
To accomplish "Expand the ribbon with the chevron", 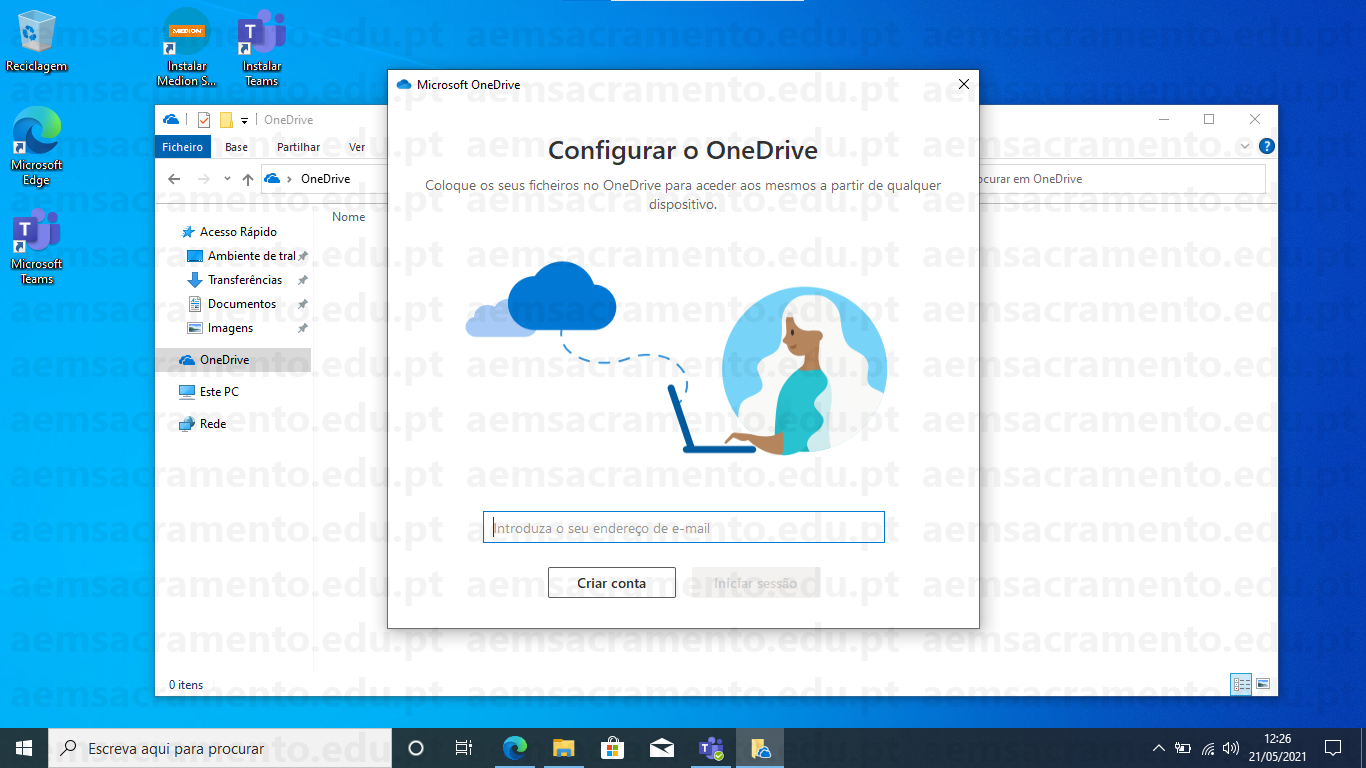I will (1245, 147).
